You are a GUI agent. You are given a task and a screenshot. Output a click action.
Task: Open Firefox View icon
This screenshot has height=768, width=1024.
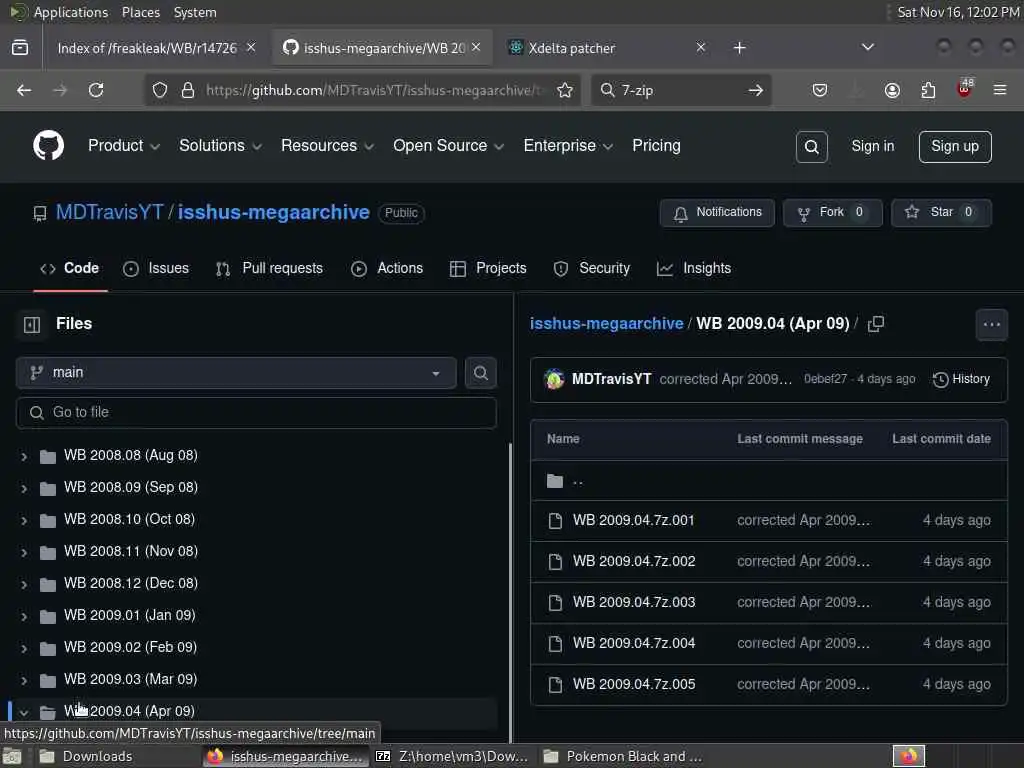20,48
